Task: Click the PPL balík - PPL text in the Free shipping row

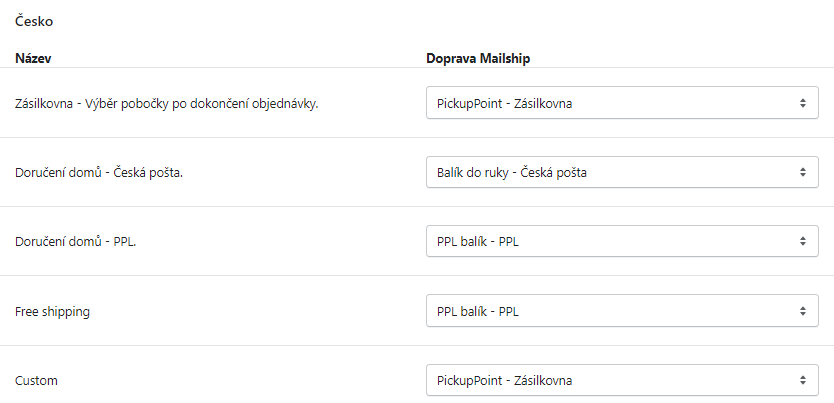Action: tap(478, 311)
